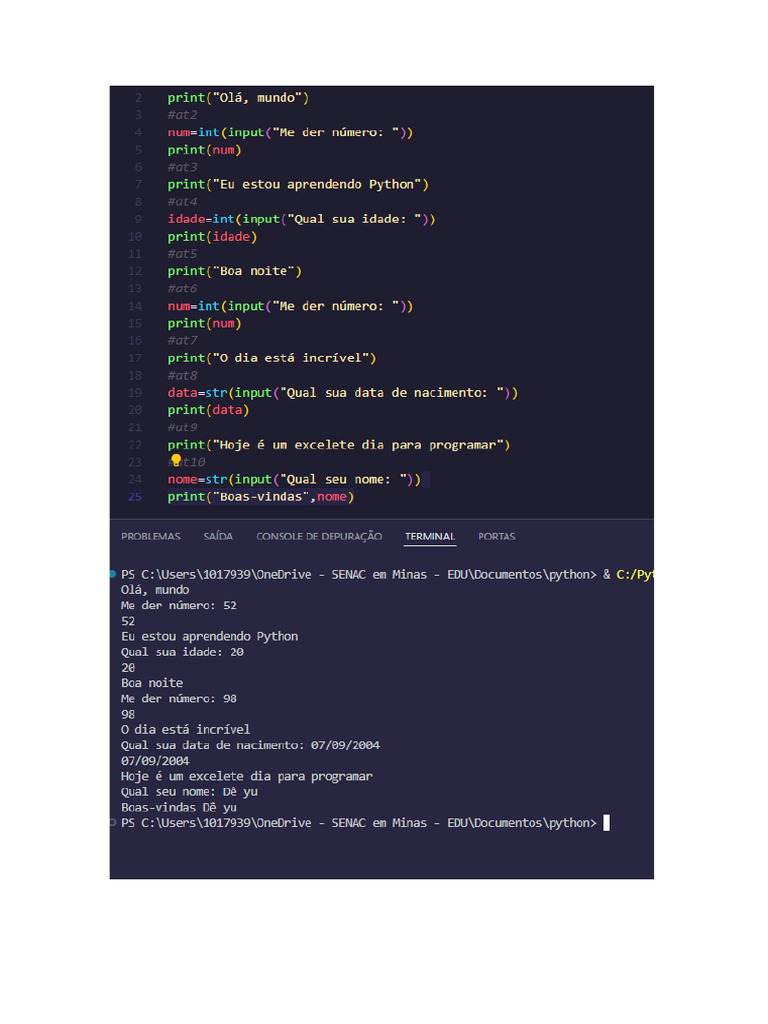Screen dimensions: 768x1024
Task: Click the lightbulb quick-fix icon
Action: pos(176,460)
